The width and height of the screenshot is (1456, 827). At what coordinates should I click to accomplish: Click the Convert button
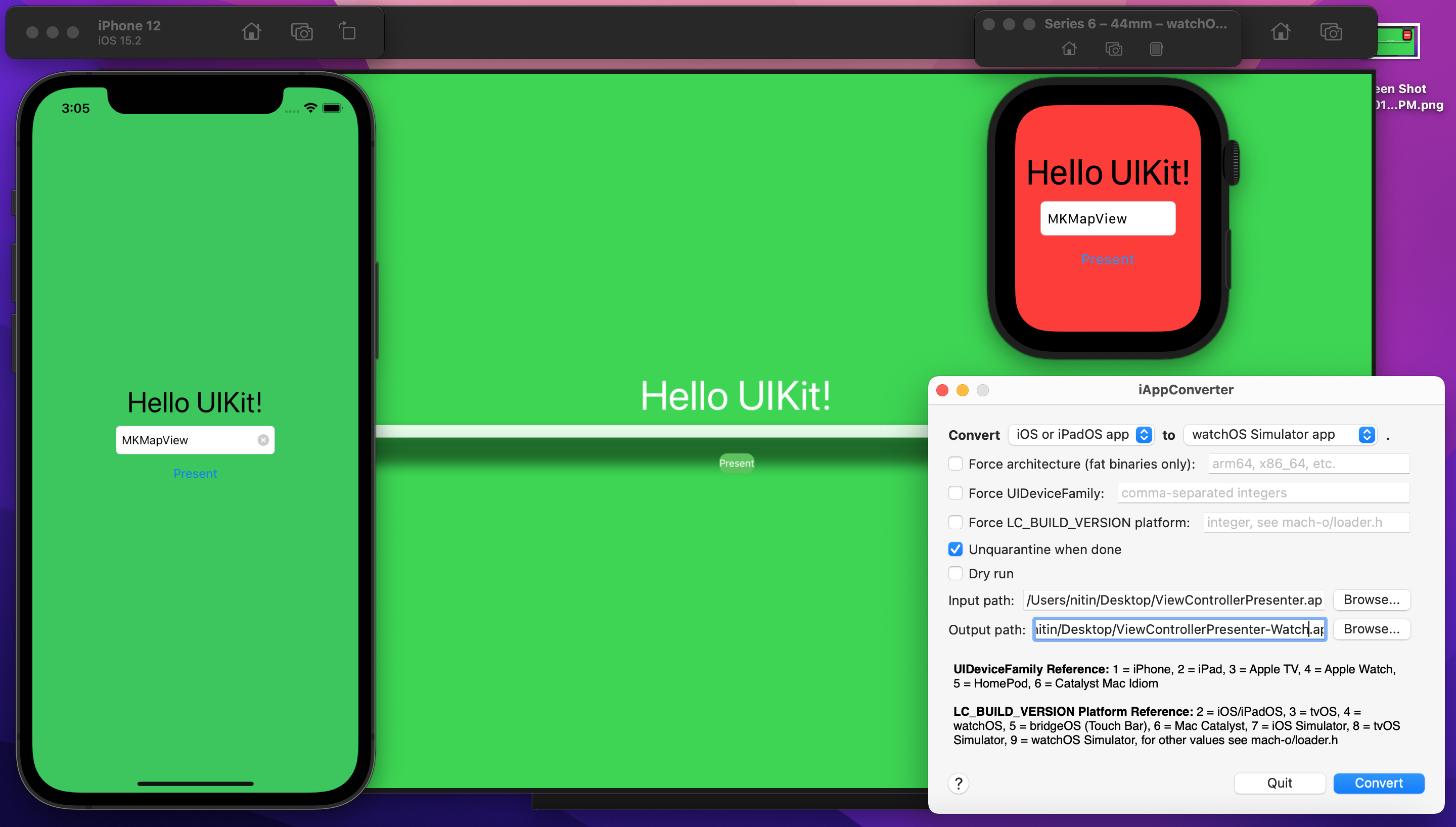point(1378,783)
